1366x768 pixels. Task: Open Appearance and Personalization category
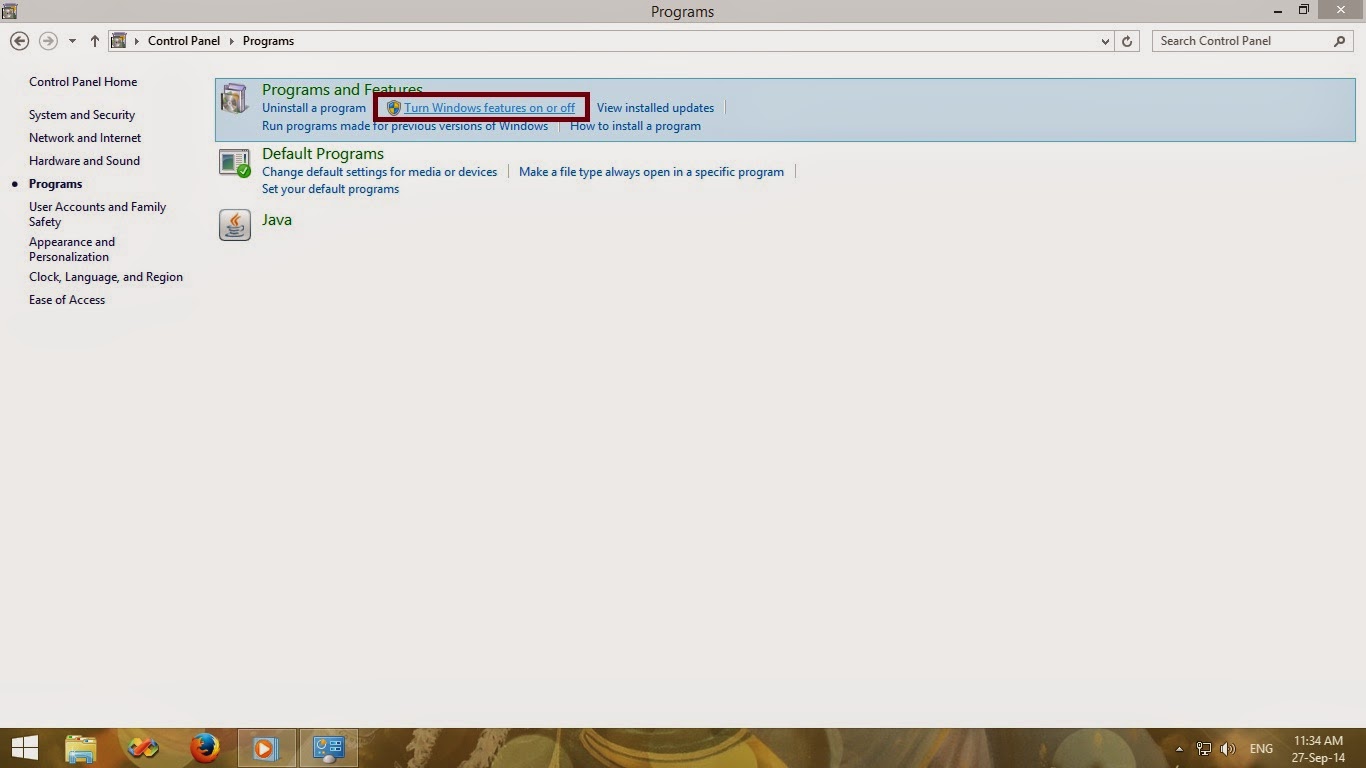click(x=72, y=249)
